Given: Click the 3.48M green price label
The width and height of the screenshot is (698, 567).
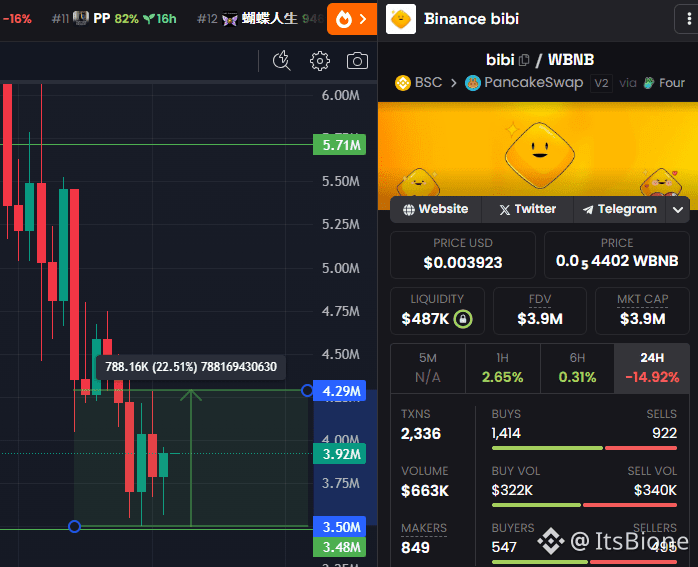Looking at the screenshot, I should tap(340, 547).
